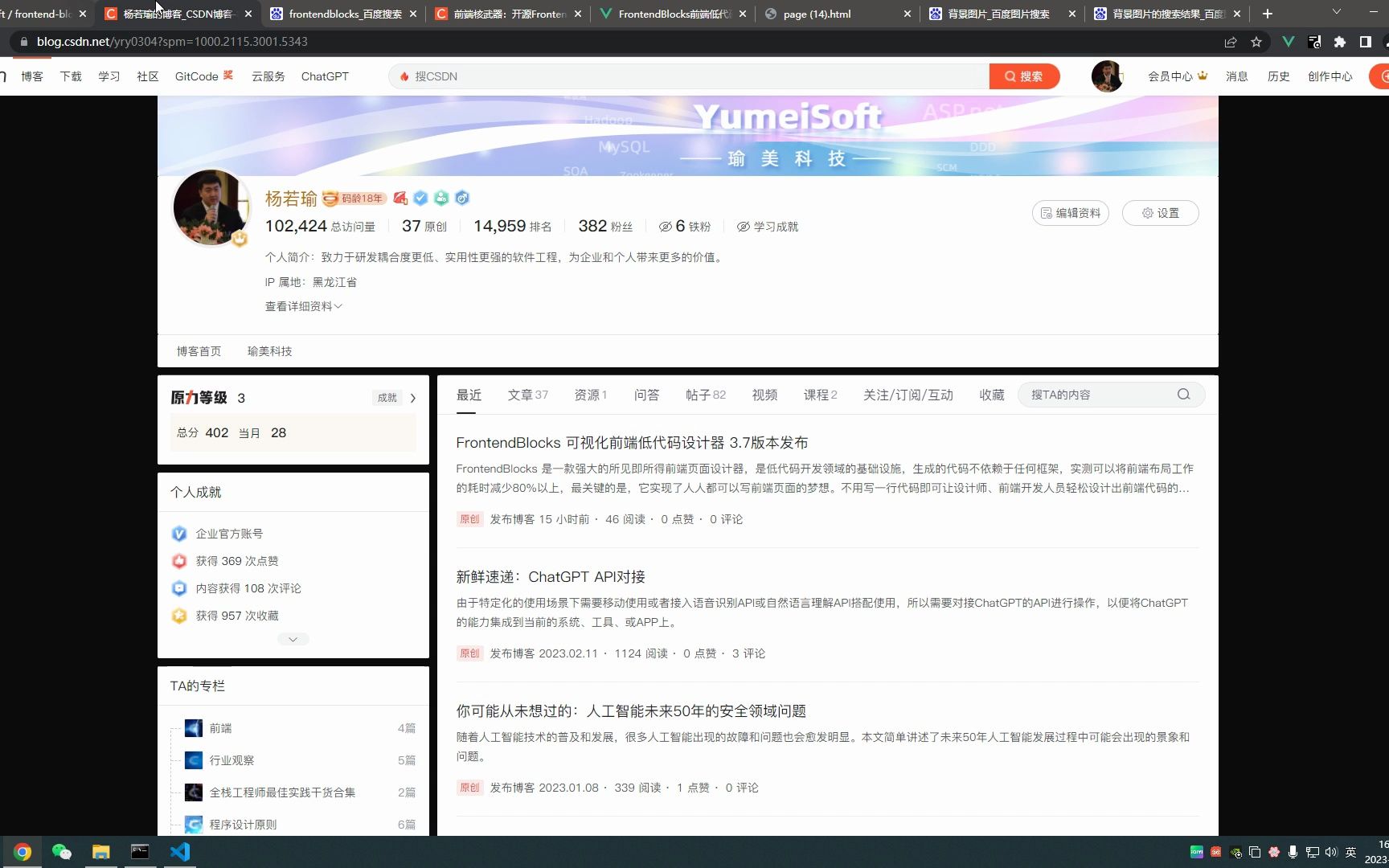Open the CSDN search icon
1389x868 pixels.
pos(1010,76)
